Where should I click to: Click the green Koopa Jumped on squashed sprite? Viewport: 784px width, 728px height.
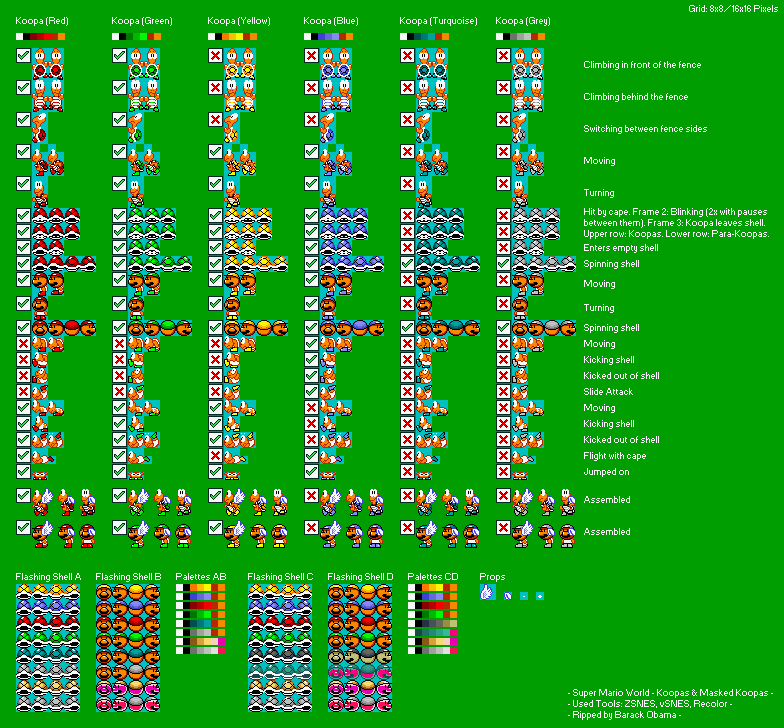[x=136, y=476]
